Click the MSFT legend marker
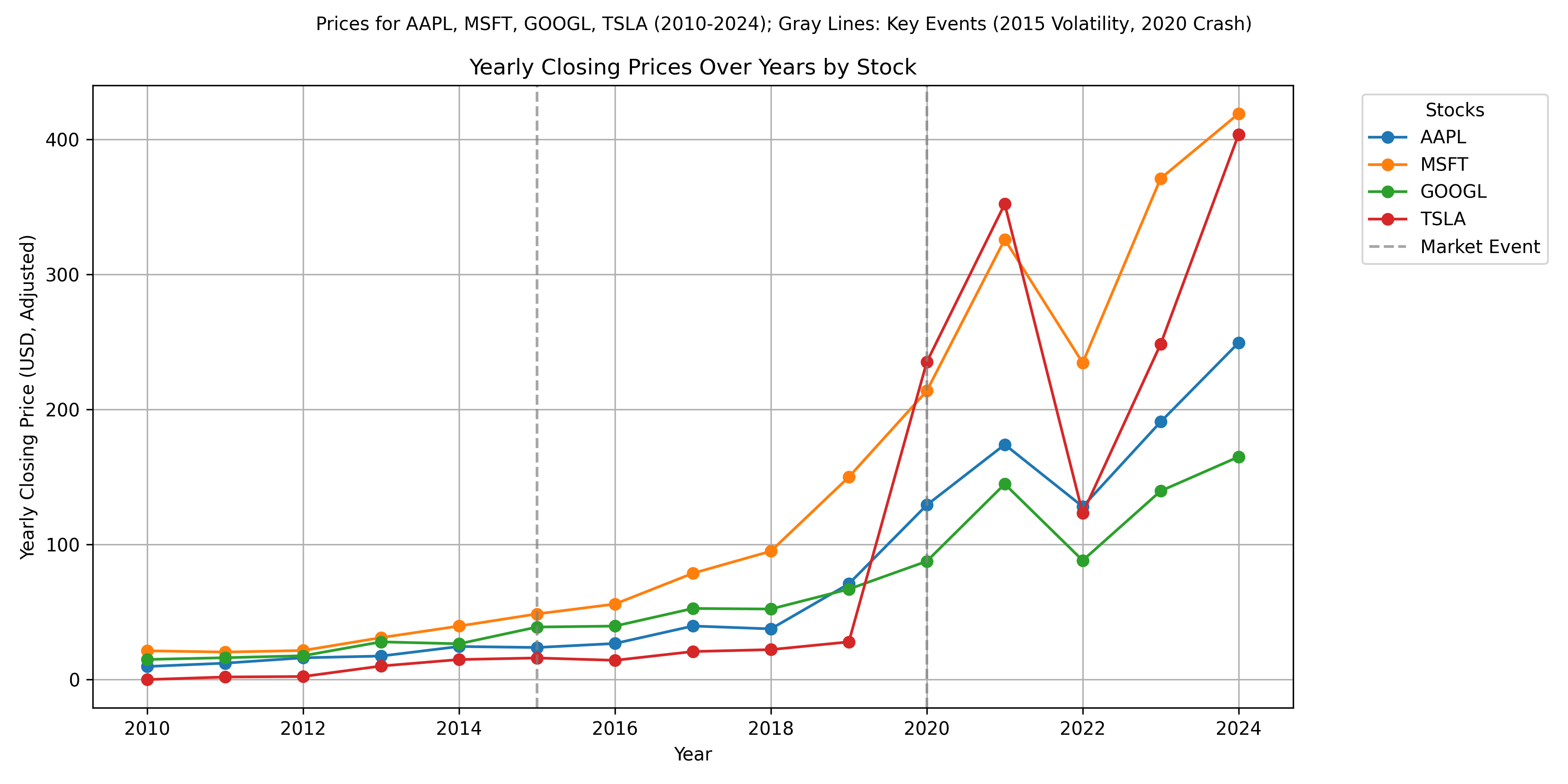This screenshot has width=1568, height=784. (1388, 164)
